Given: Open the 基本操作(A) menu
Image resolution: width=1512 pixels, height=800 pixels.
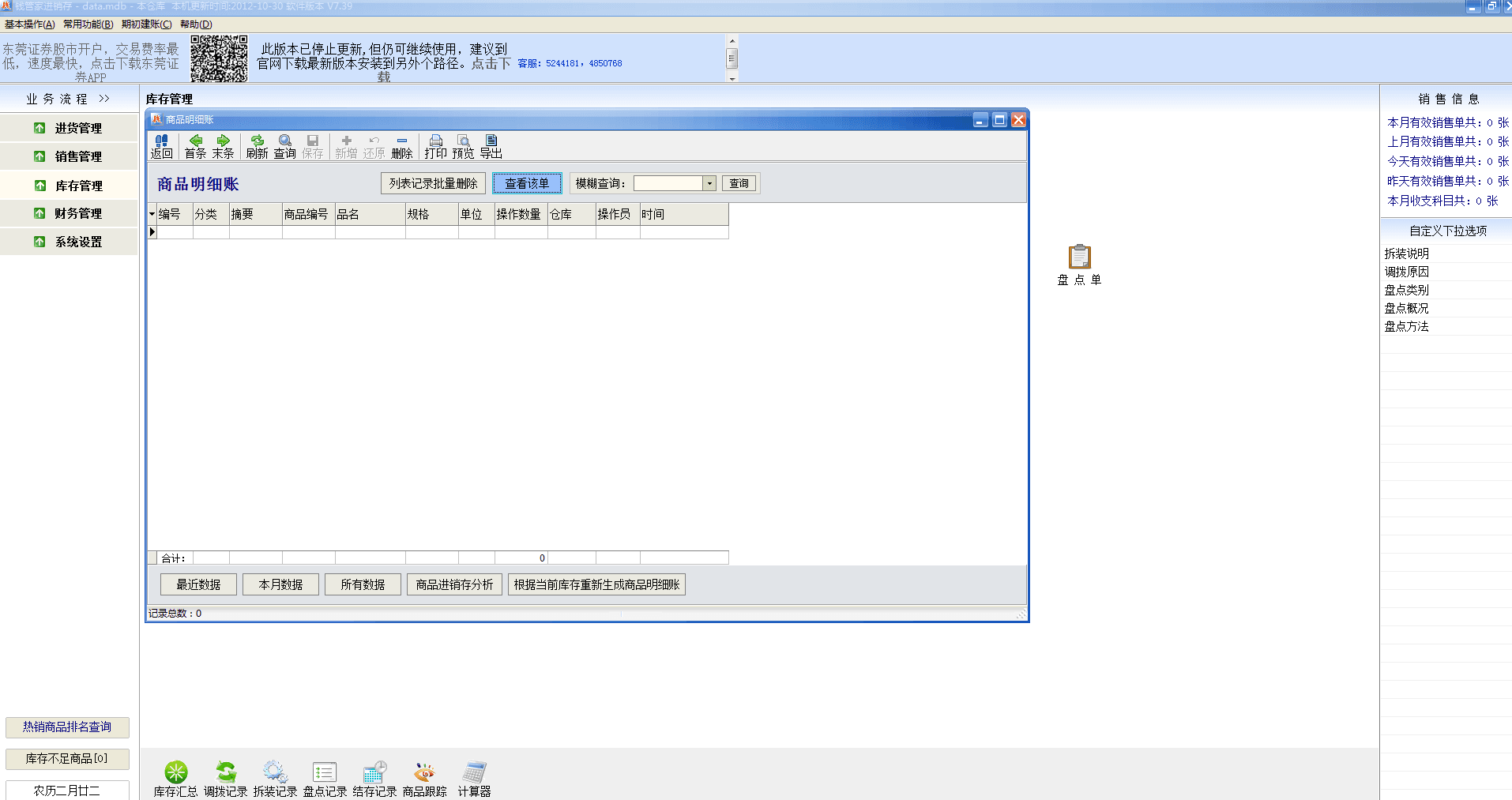Looking at the screenshot, I should (30, 24).
